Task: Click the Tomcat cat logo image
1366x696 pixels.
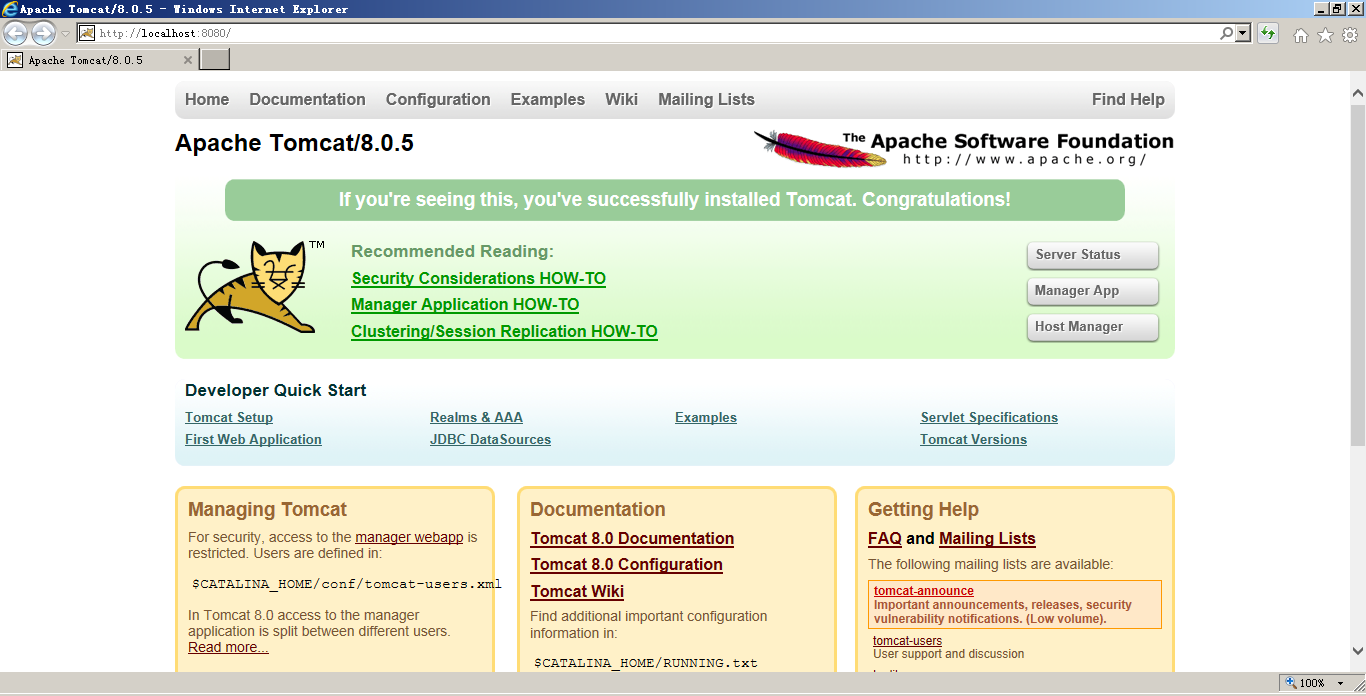Action: click(254, 287)
